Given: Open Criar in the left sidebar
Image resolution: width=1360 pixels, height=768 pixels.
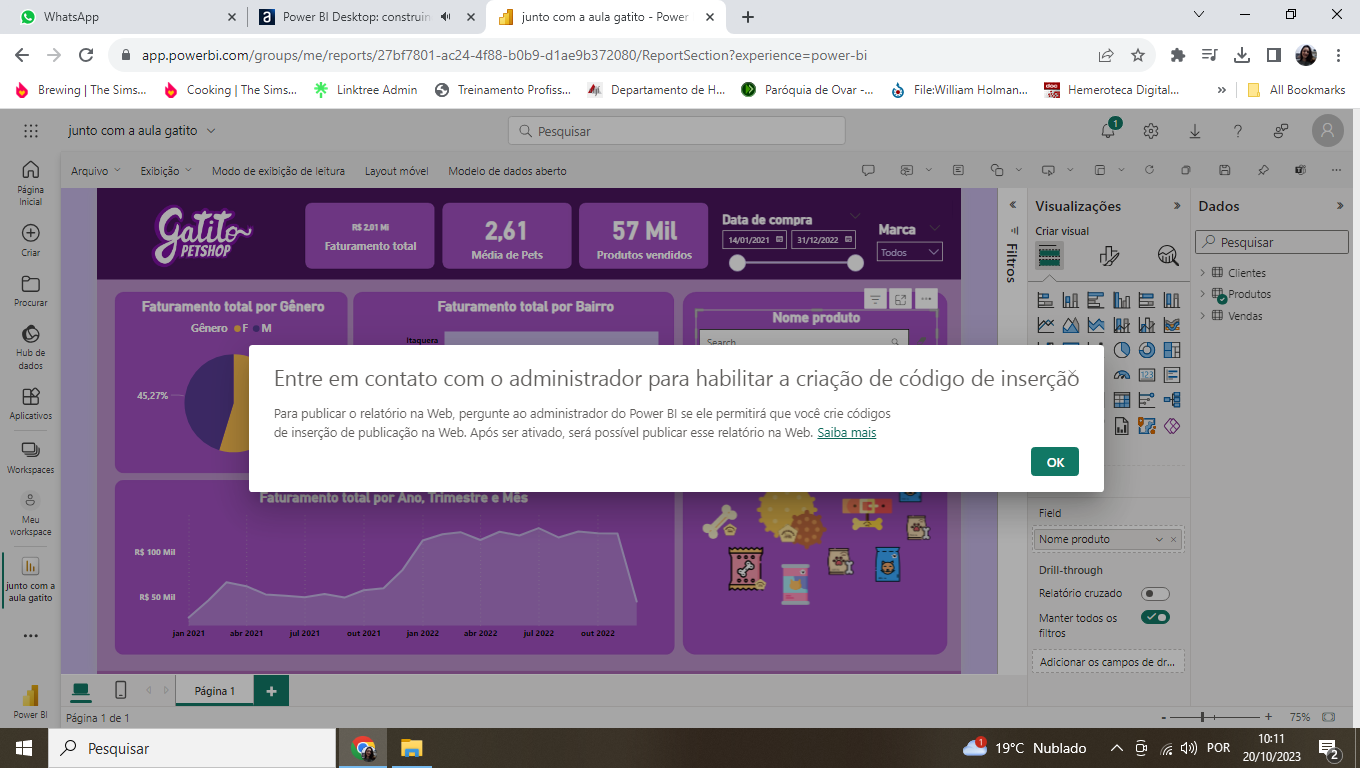Looking at the screenshot, I should [31, 240].
